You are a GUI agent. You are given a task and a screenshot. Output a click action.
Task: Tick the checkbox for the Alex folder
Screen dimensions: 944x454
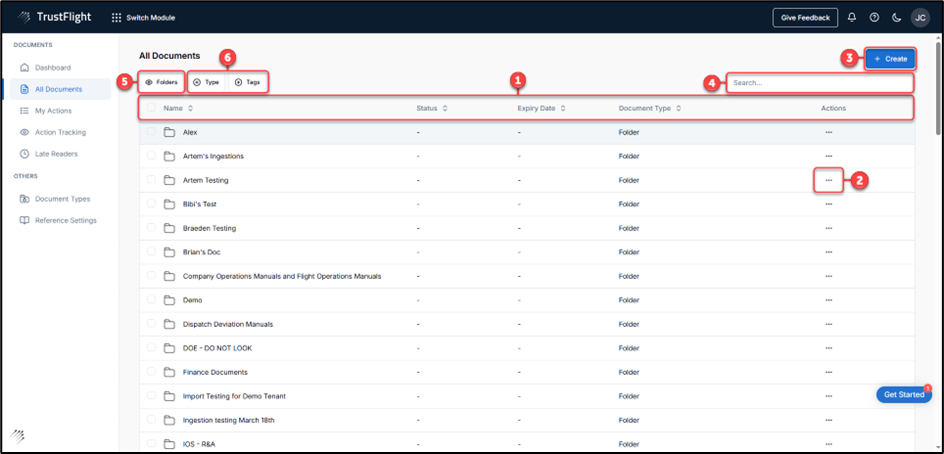151,132
